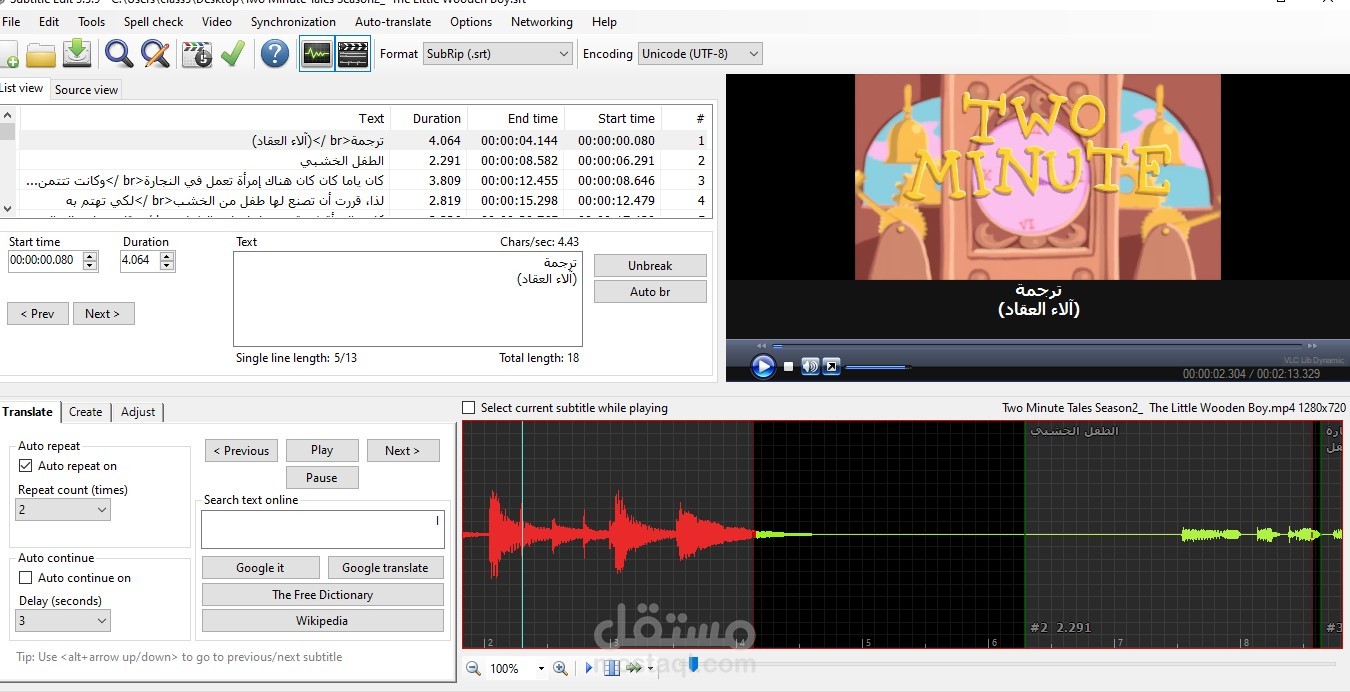This screenshot has height=692, width=1350.
Task: Play the video in the player
Action: (763, 366)
